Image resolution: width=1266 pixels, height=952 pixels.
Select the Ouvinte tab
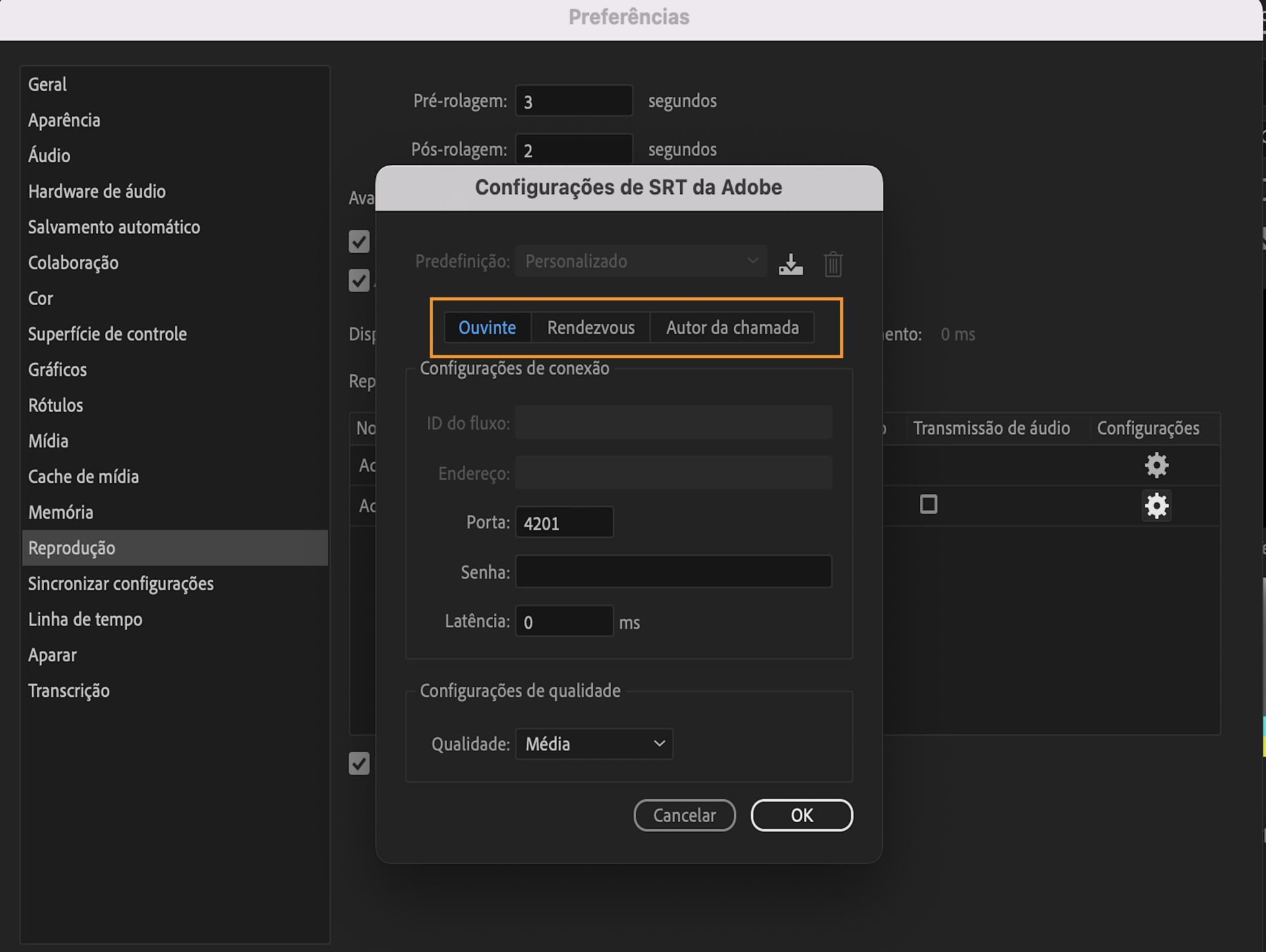point(488,327)
